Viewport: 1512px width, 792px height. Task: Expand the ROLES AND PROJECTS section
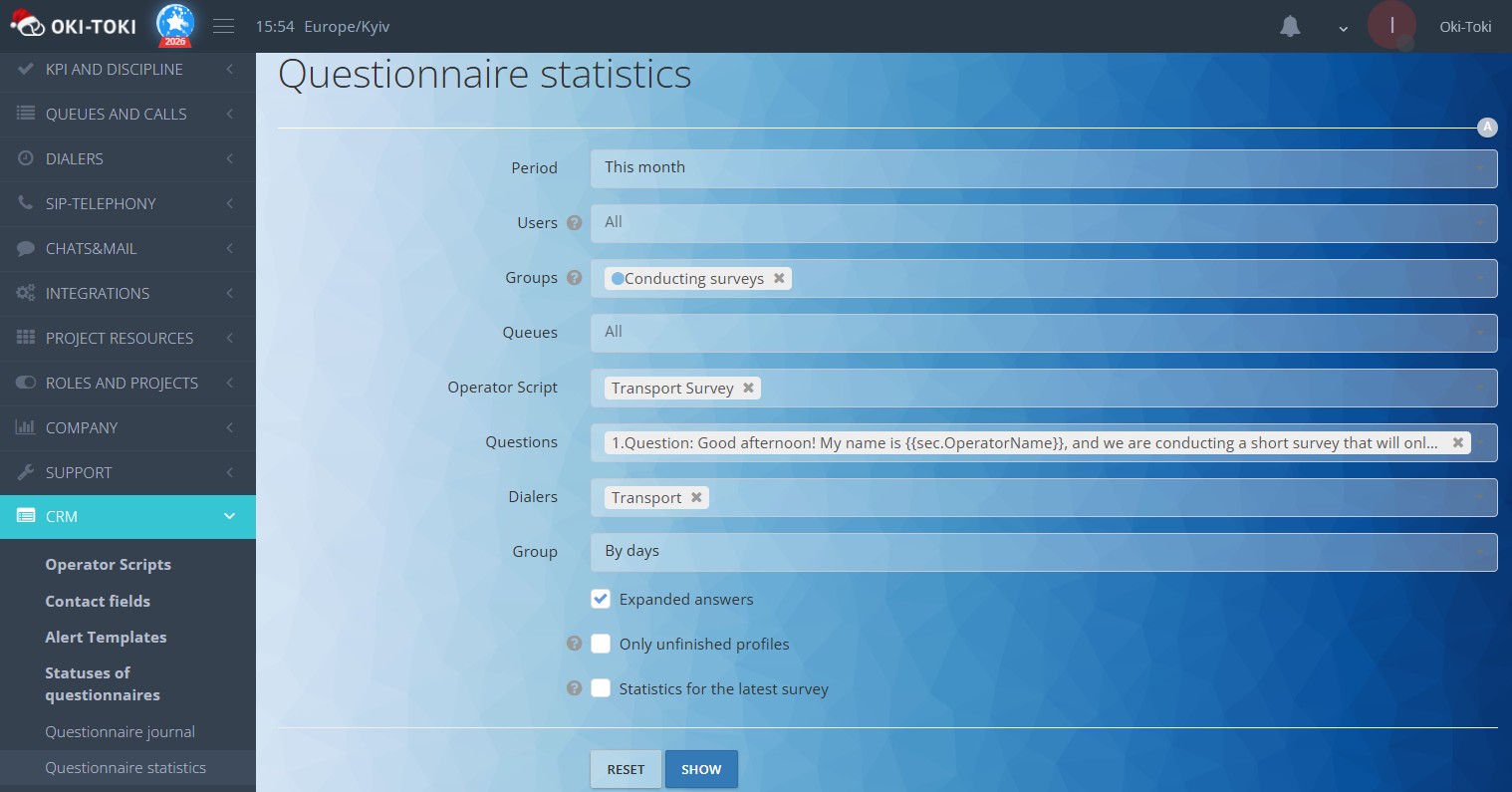pos(122,383)
